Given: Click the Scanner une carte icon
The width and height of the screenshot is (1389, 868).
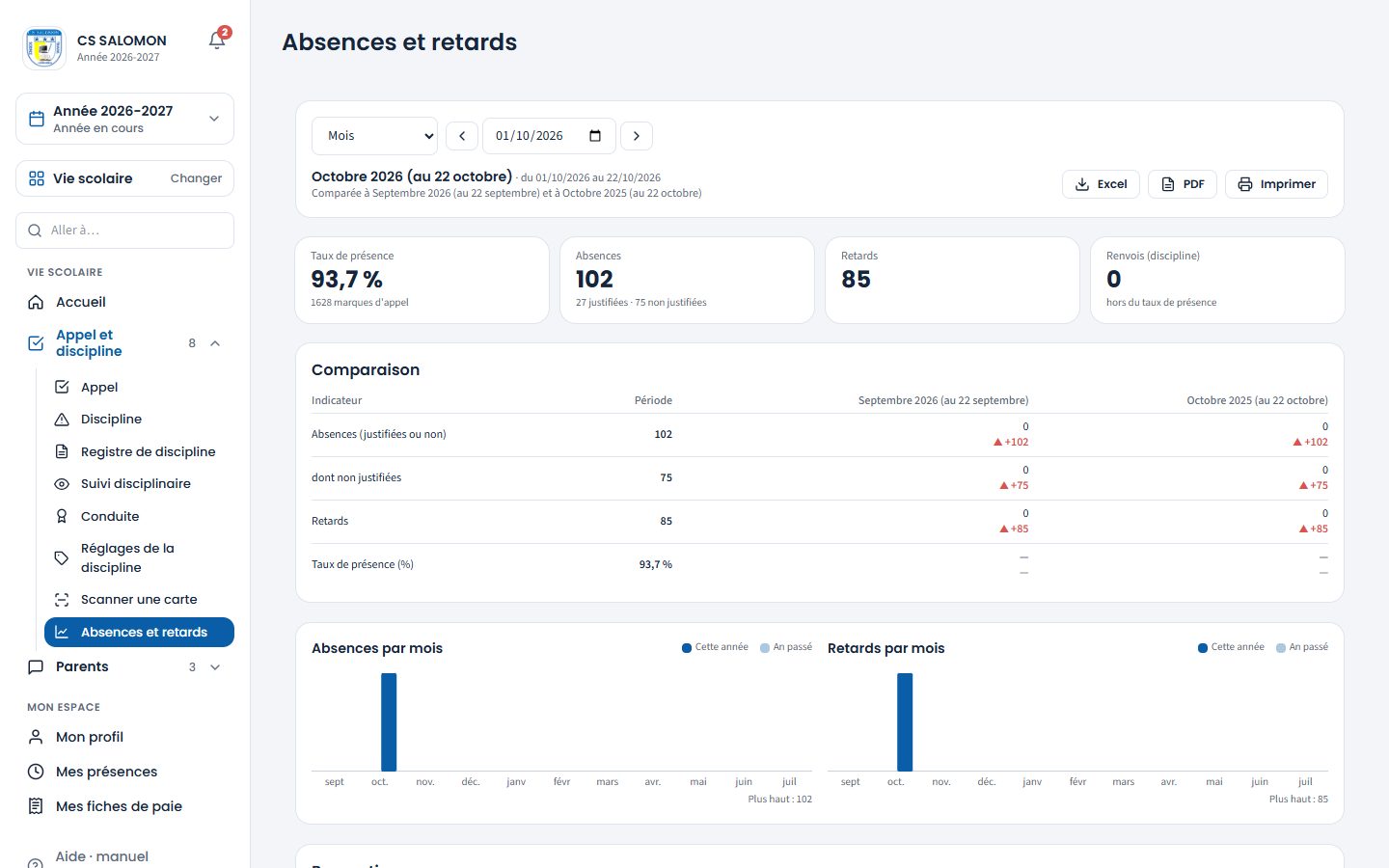Looking at the screenshot, I should (x=62, y=600).
